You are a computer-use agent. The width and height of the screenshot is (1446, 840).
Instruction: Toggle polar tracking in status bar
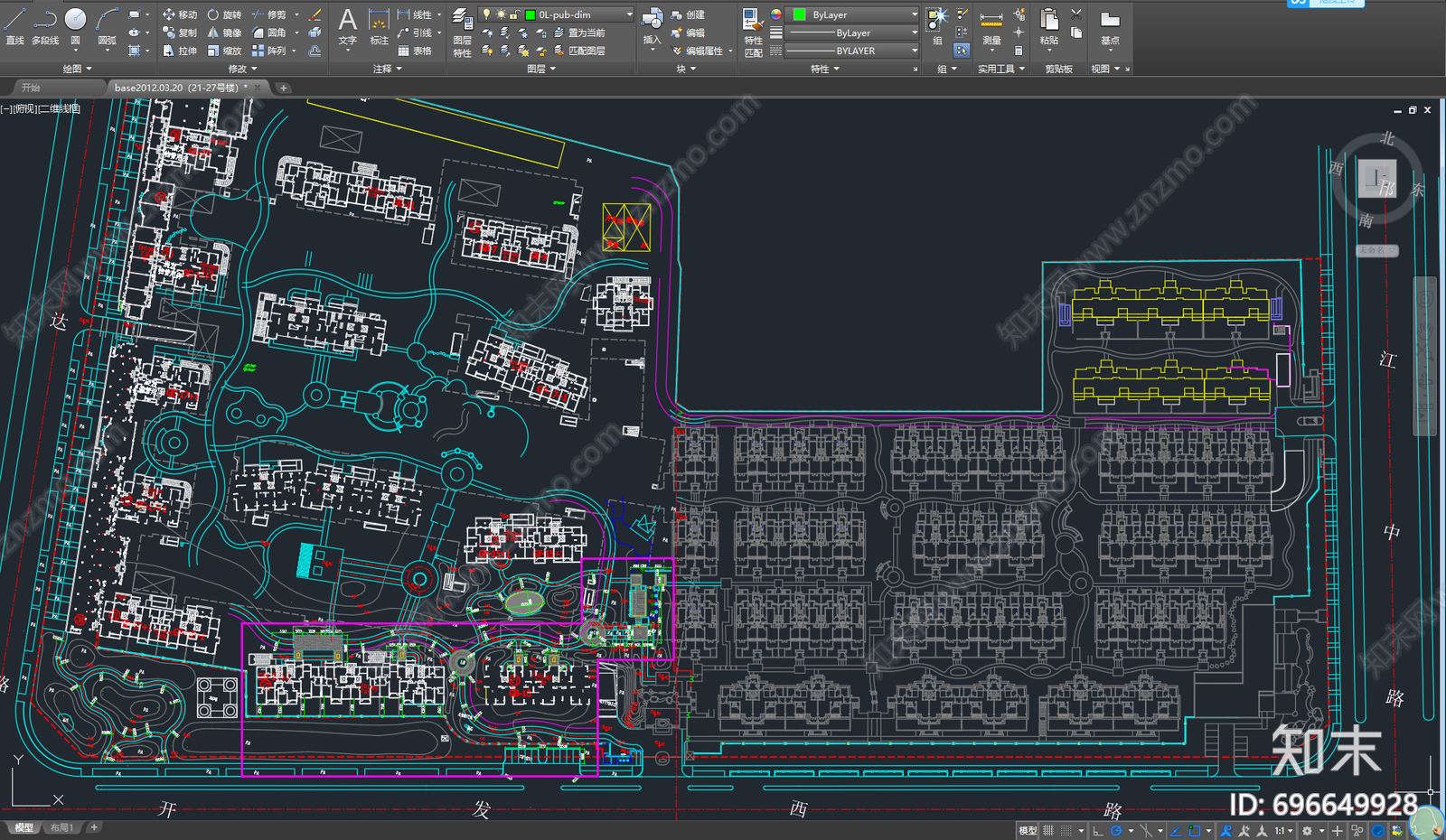(x=1116, y=830)
